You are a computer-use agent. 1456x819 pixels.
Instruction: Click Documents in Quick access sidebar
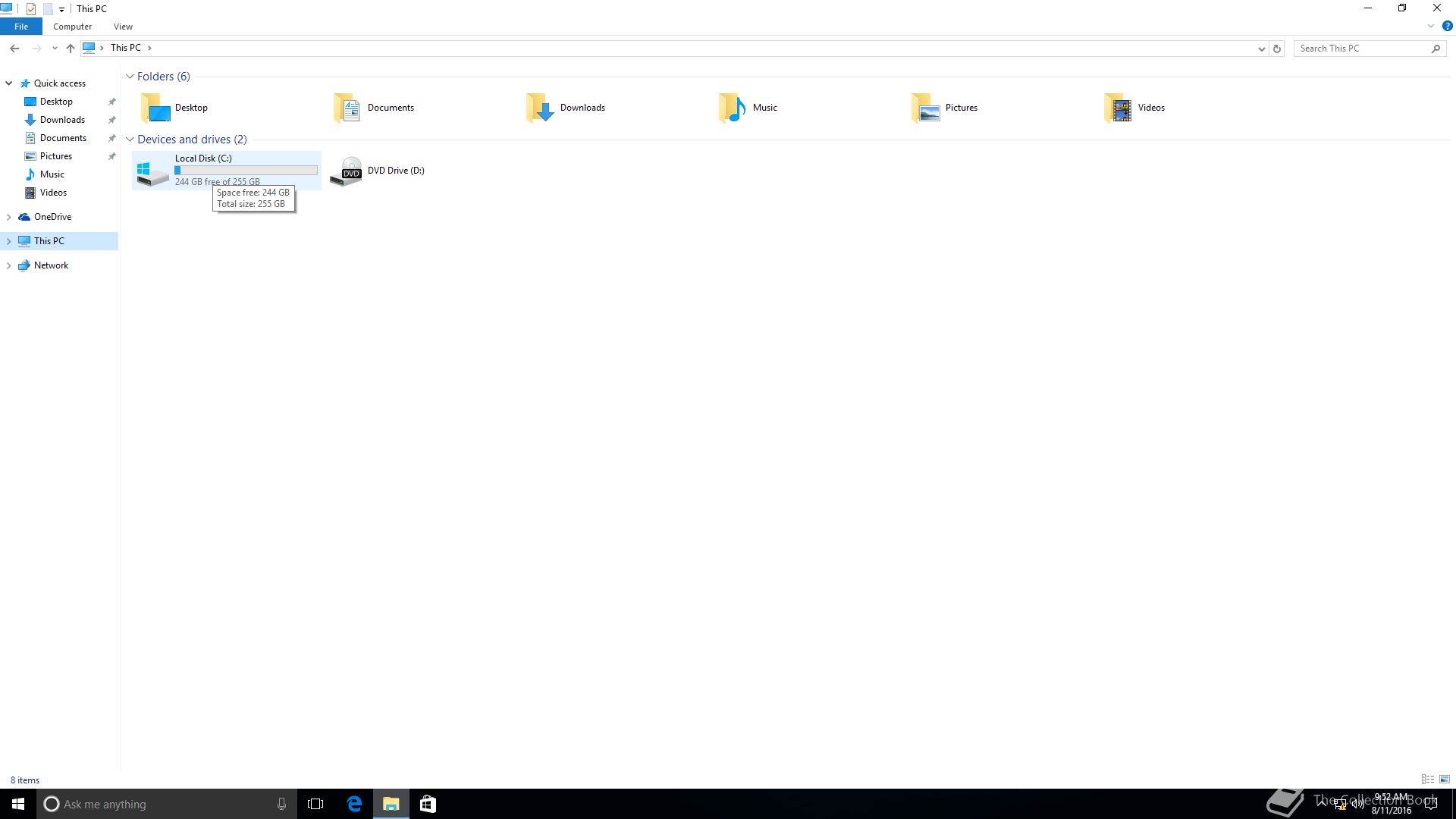click(63, 138)
